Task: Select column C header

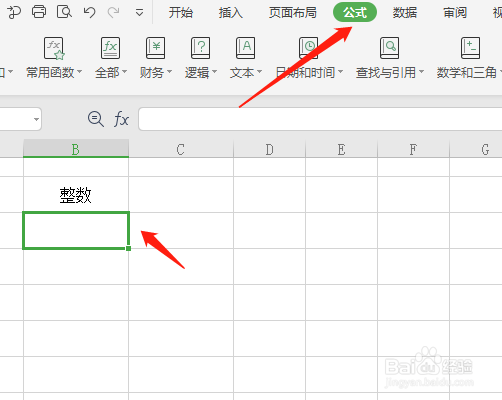Action: point(181,149)
